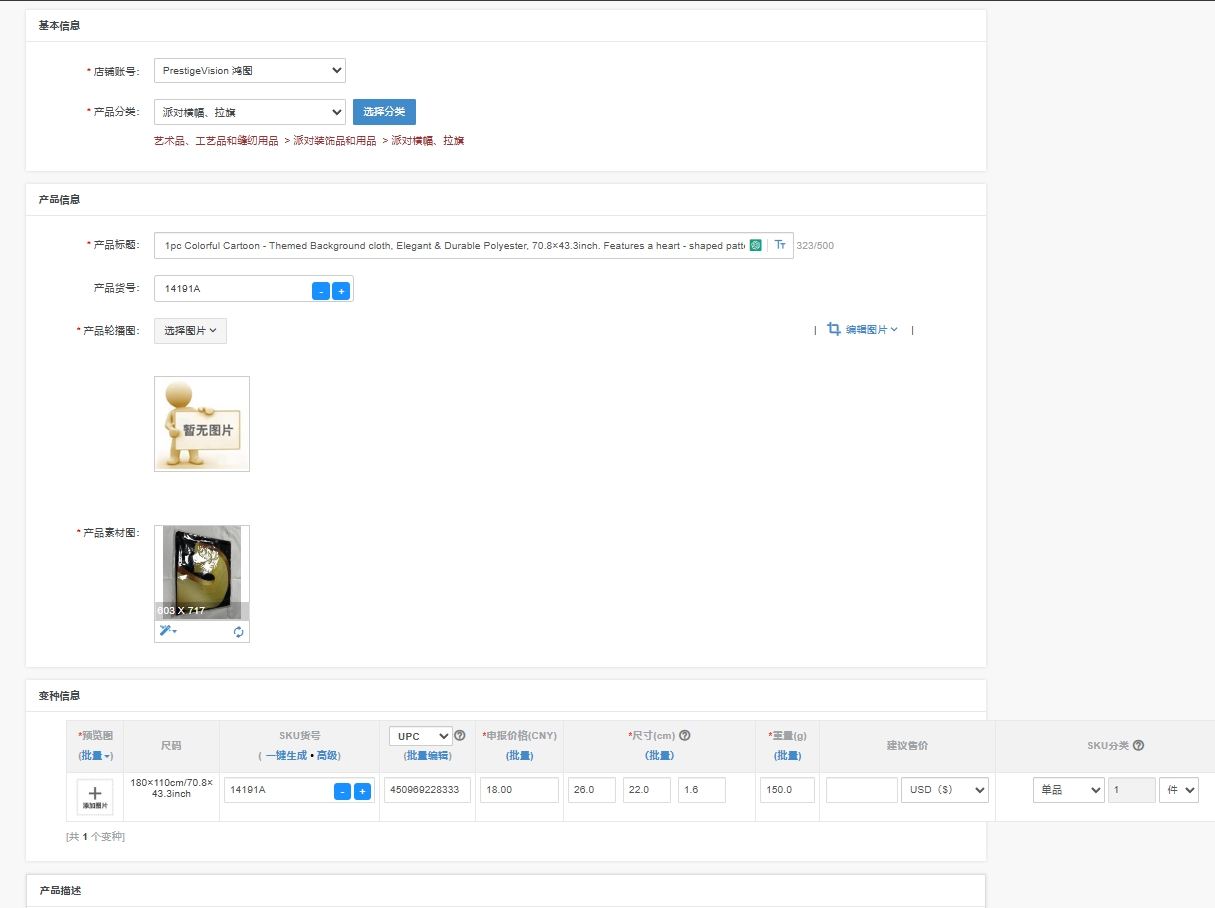
Task: Open the USD ($) currency dropdown
Action: coord(944,790)
